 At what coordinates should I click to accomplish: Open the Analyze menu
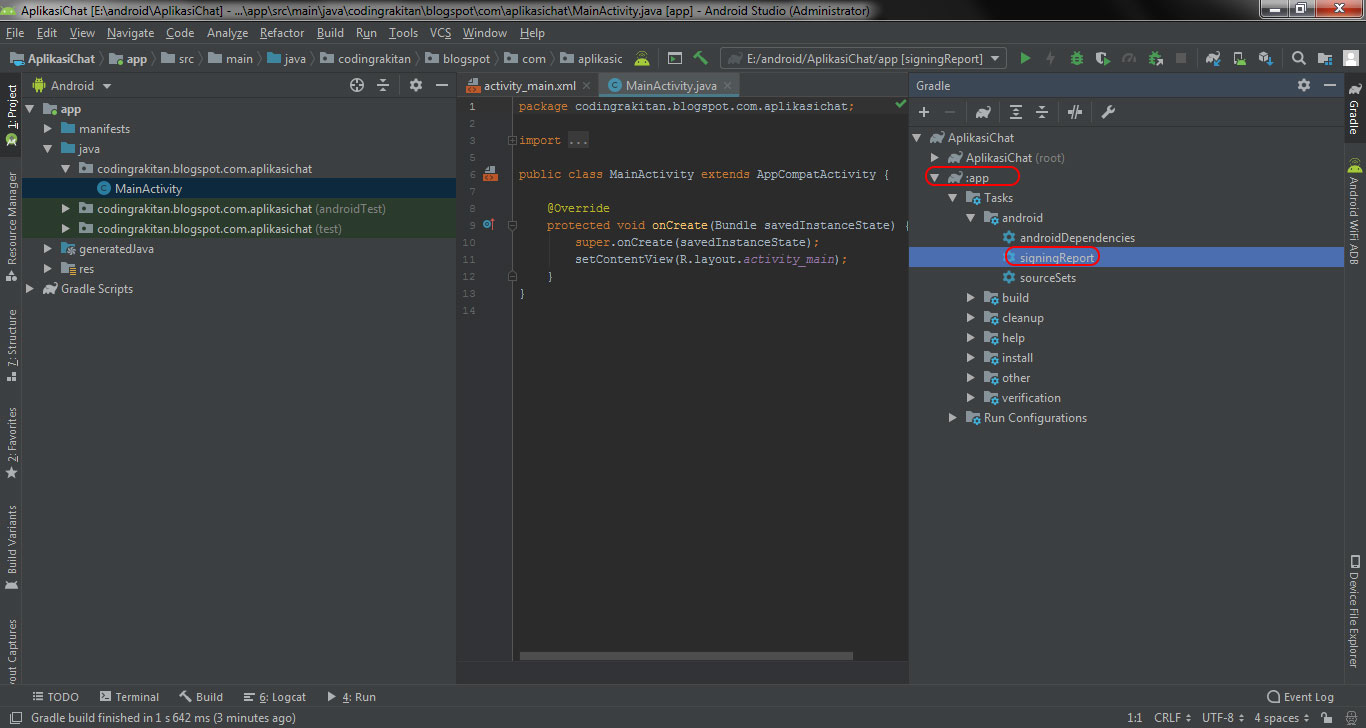[x=227, y=33]
